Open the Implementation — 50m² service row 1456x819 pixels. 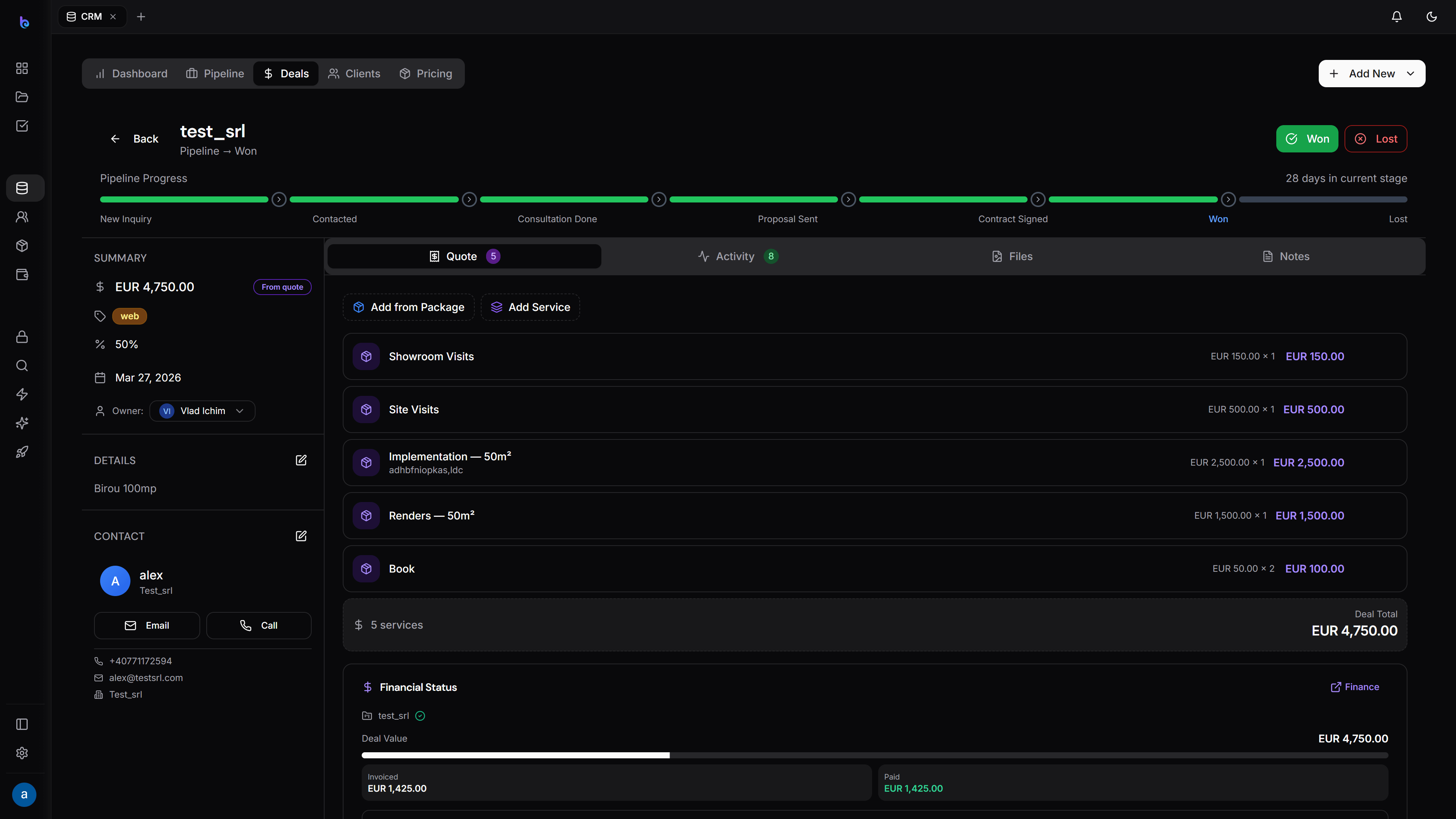coord(875,462)
